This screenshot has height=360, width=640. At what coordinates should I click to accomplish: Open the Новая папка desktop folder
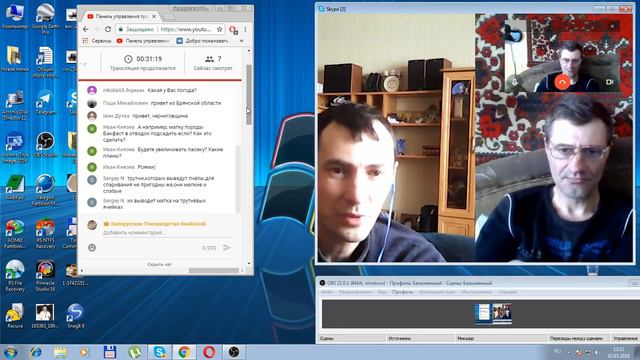pyautogui.click(x=15, y=59)
